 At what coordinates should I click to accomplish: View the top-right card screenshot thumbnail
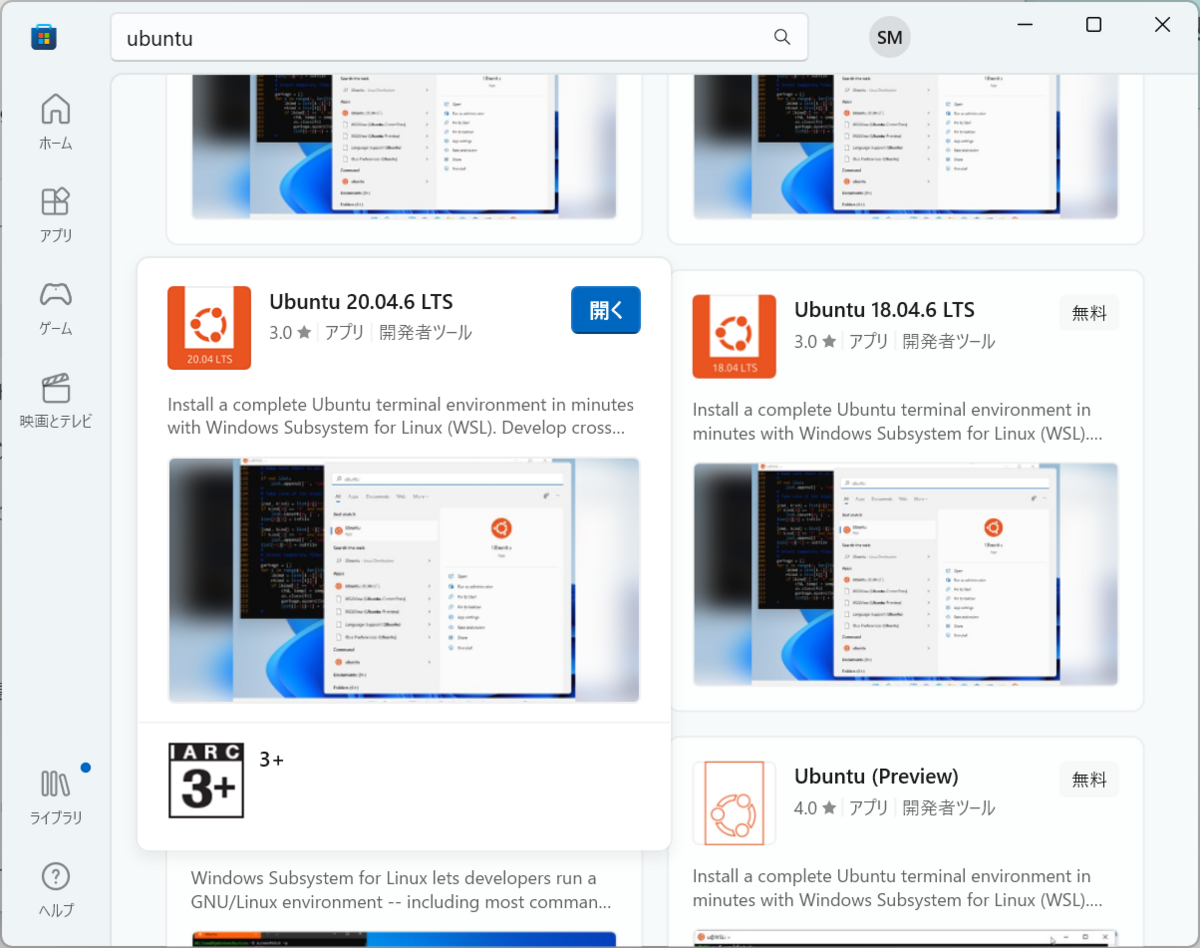(905, 147)
